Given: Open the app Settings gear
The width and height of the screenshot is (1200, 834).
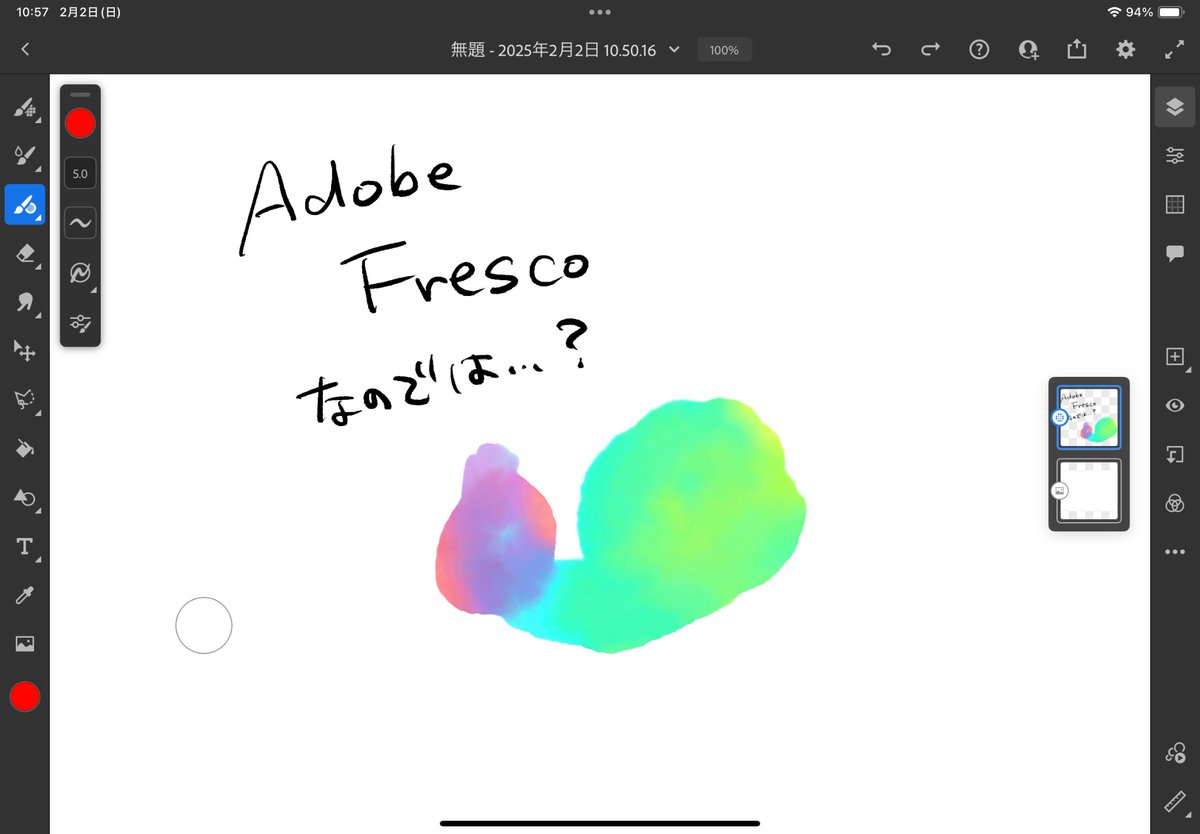Looking at the screenshot, I should click(x=1126, y=50).
